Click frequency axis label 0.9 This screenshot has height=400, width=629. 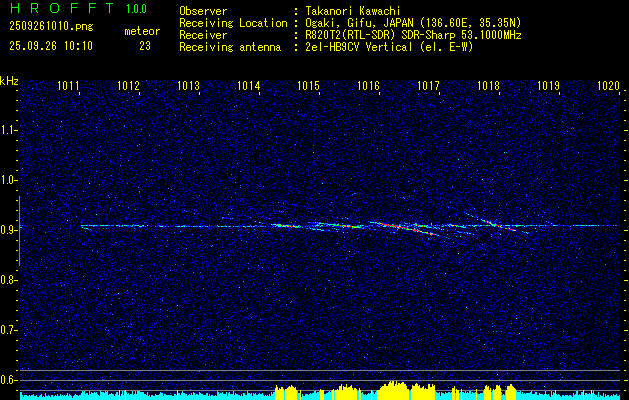(x=9, y=230)
